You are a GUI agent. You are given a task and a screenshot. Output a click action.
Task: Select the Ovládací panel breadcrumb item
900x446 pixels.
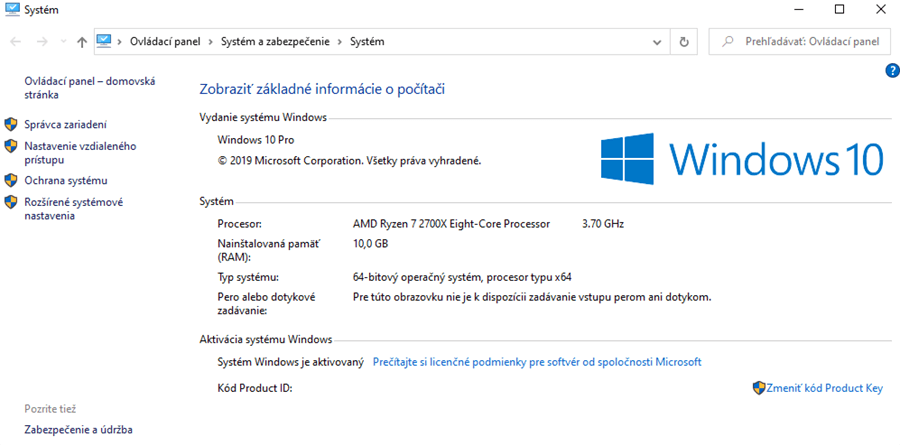click(165, 42)
